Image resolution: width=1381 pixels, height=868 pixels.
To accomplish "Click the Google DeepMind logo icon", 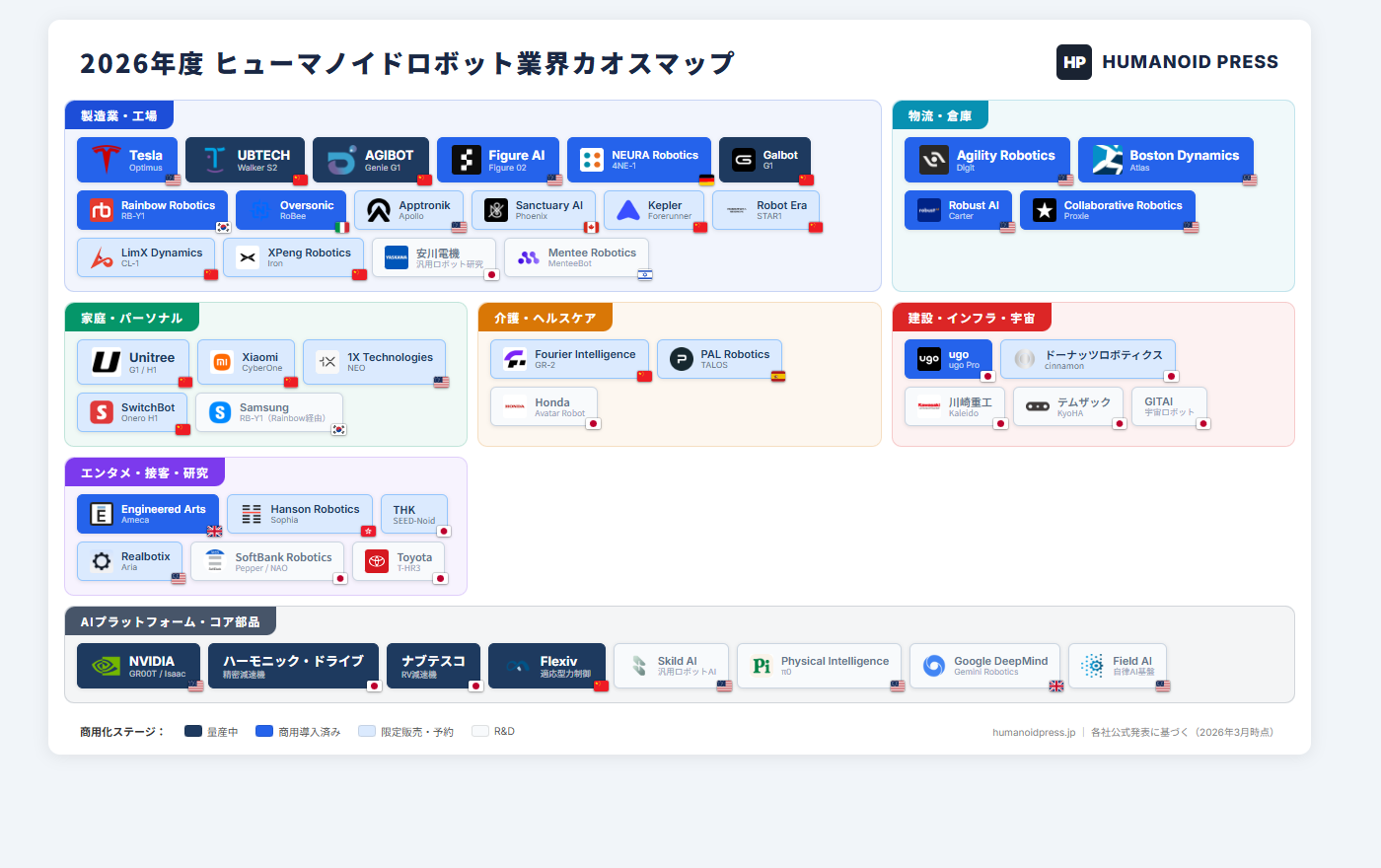I will 933,666.
